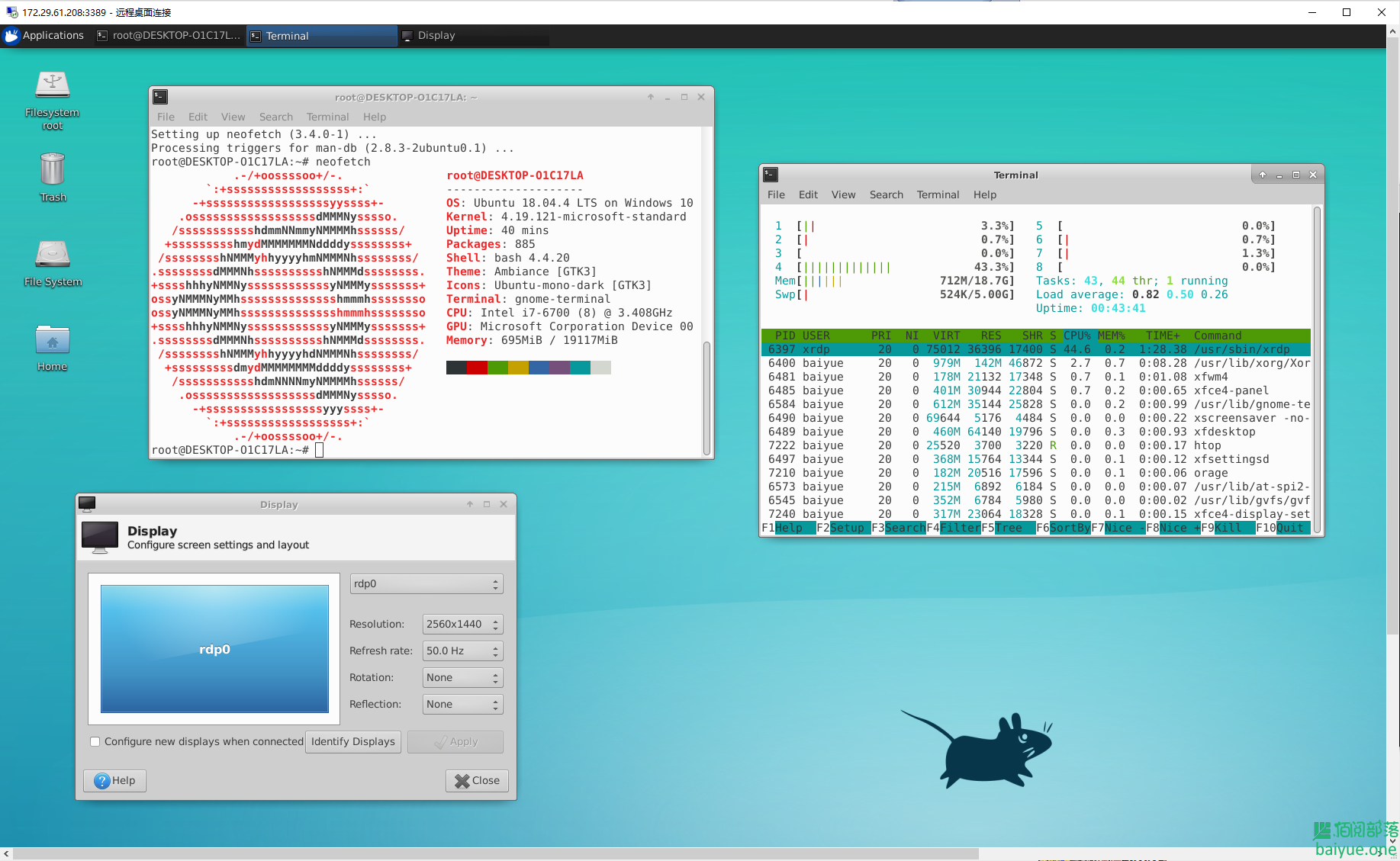This screenshot has width=1400, height=861.
Task: Open View menu in root@DESKTOP terminal
Action: tap(233, 117)
